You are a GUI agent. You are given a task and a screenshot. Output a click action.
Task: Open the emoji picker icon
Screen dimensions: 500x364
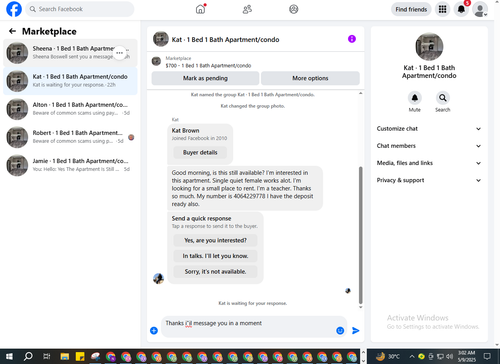click(x=340, y=330)
